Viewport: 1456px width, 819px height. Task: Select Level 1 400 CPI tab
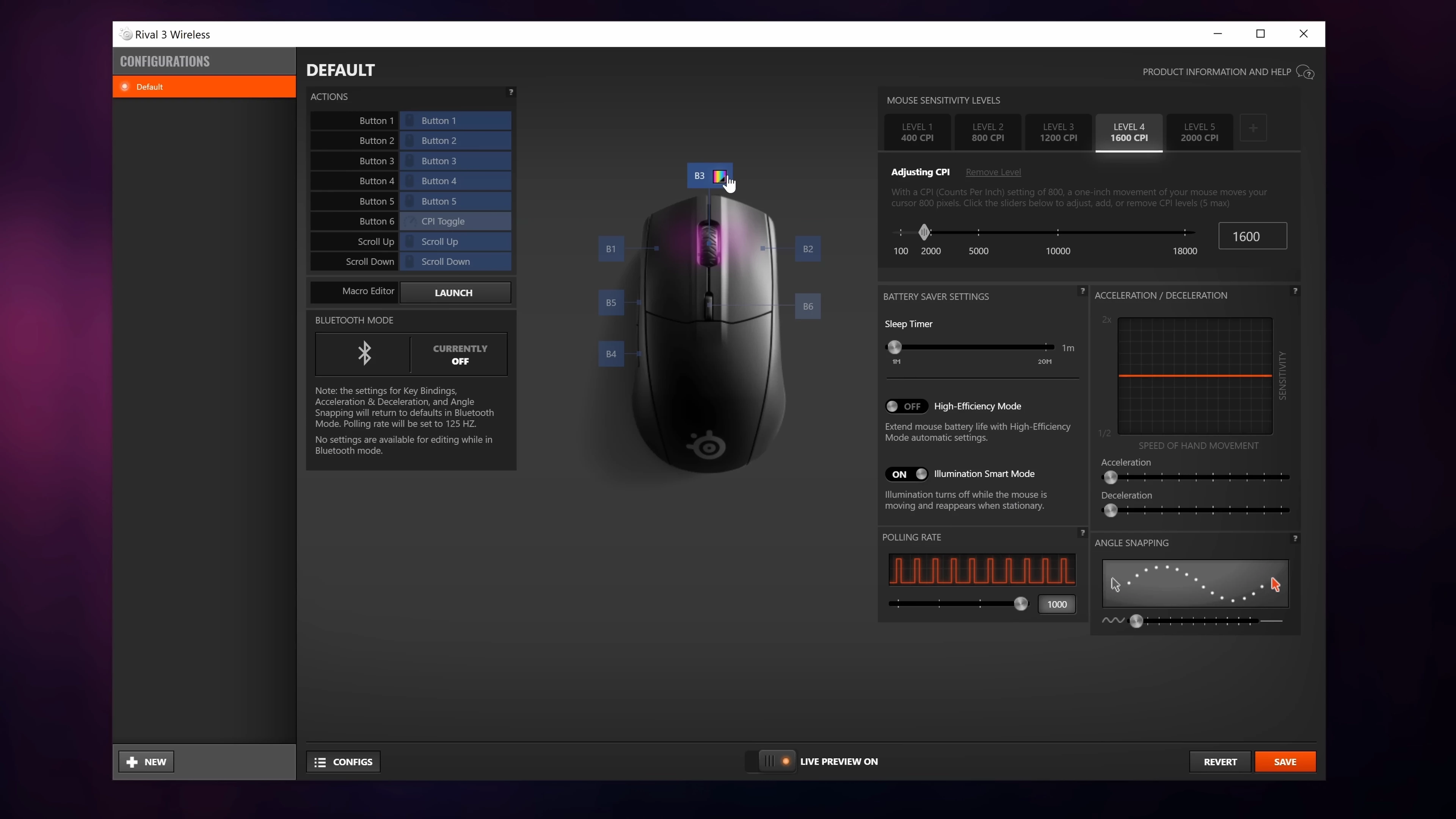(x=917, y=132)
